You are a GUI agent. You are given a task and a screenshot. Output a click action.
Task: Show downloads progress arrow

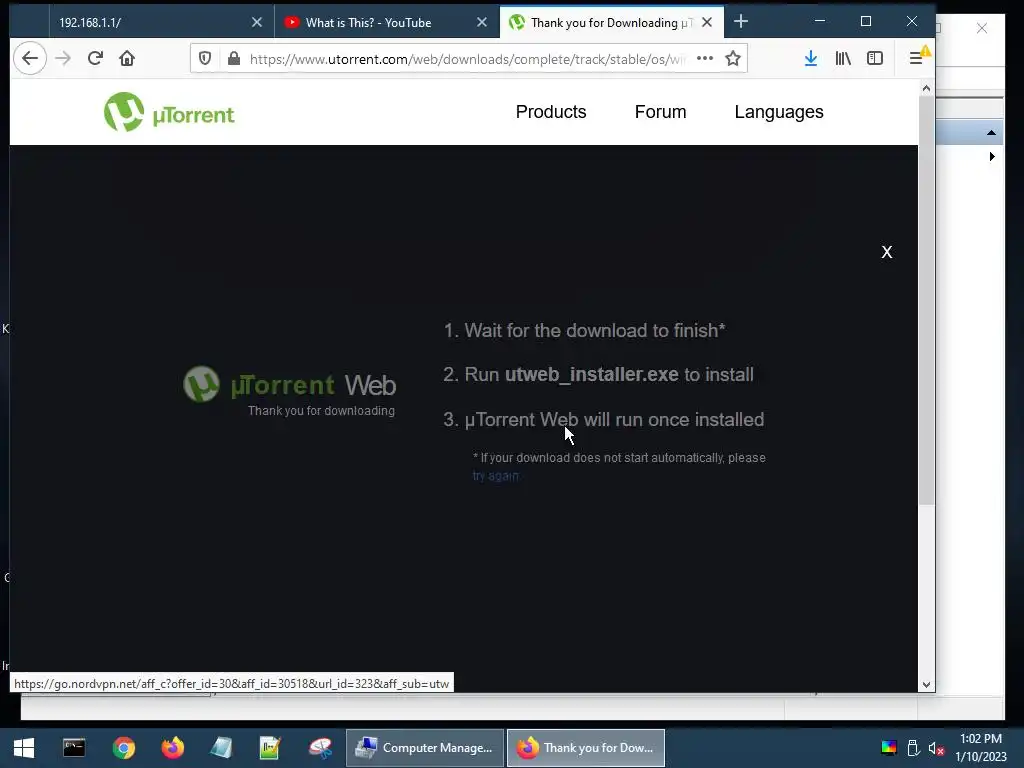pyautogui.click(x=810, y=58)
